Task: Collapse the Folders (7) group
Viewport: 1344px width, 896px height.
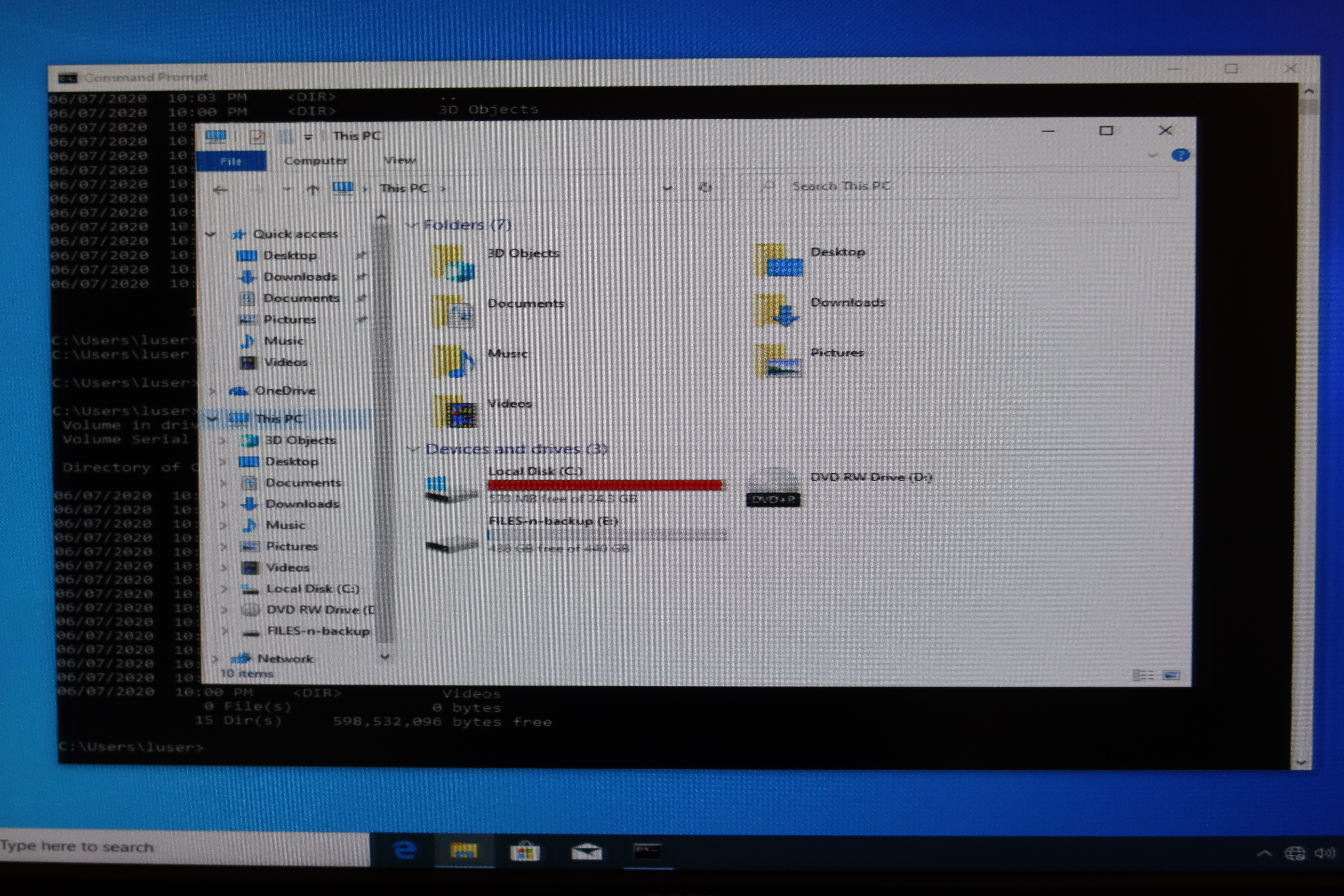Action: (411, 225)
